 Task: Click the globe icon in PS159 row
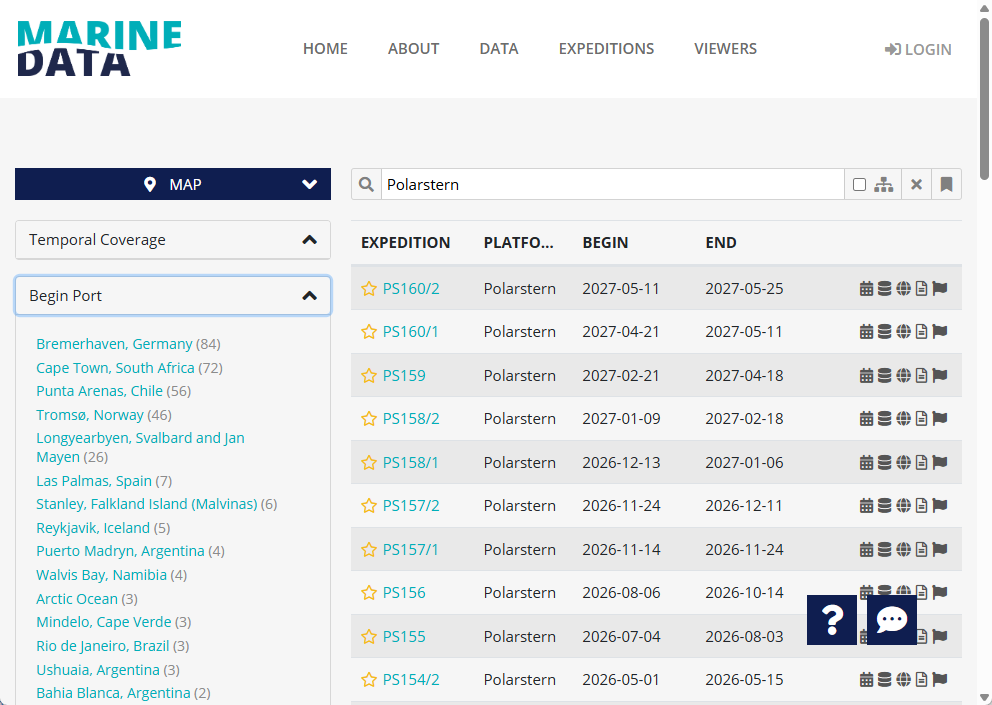click(903, 376)
